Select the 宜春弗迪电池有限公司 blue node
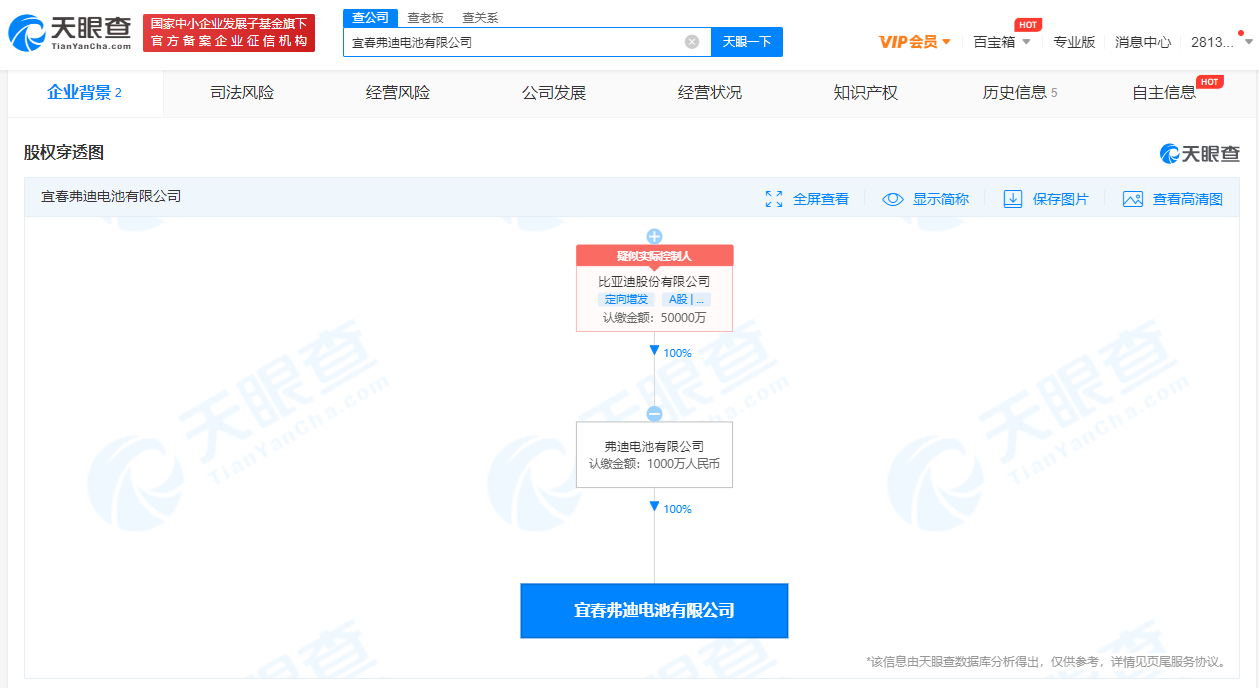Image resolution: width=1259 pixels, height=688 pixels. click(x=654, y=610)
